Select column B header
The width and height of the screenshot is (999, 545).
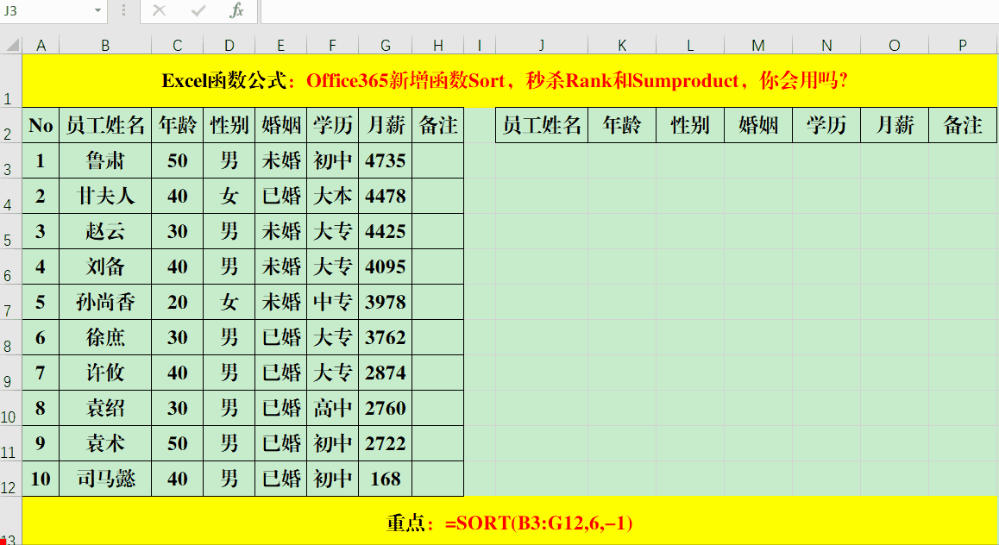(105, 45)
